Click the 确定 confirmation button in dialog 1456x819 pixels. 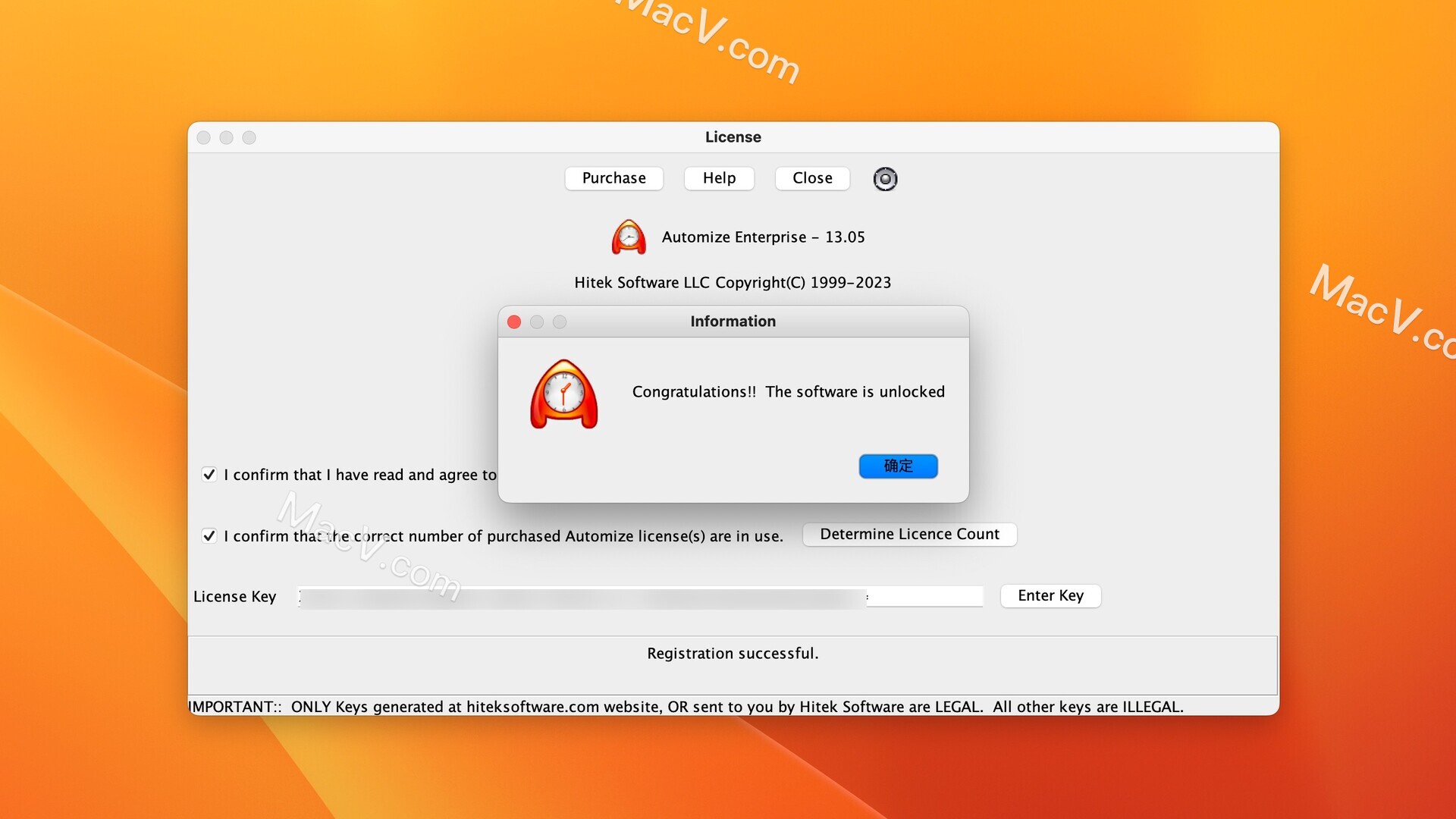point(897,465)
